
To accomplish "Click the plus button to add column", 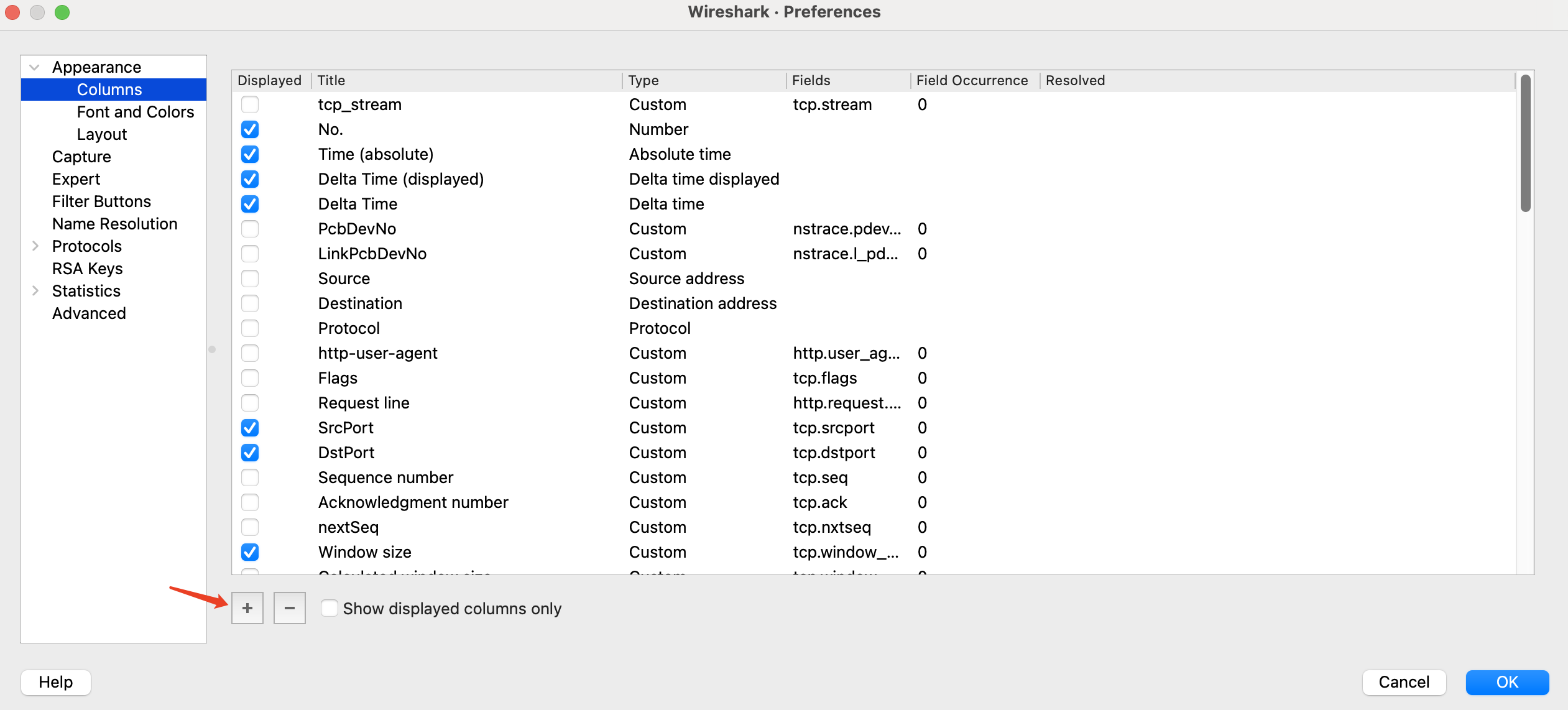I will point(247,608).
